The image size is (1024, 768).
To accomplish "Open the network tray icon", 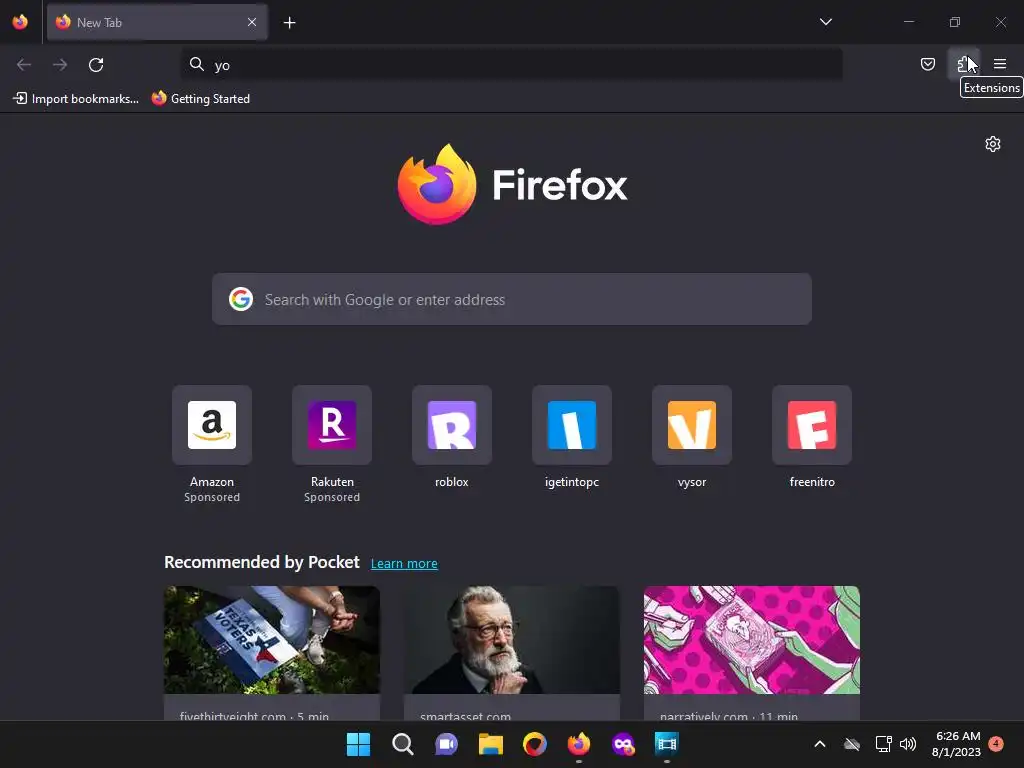I will coord(883,744).
